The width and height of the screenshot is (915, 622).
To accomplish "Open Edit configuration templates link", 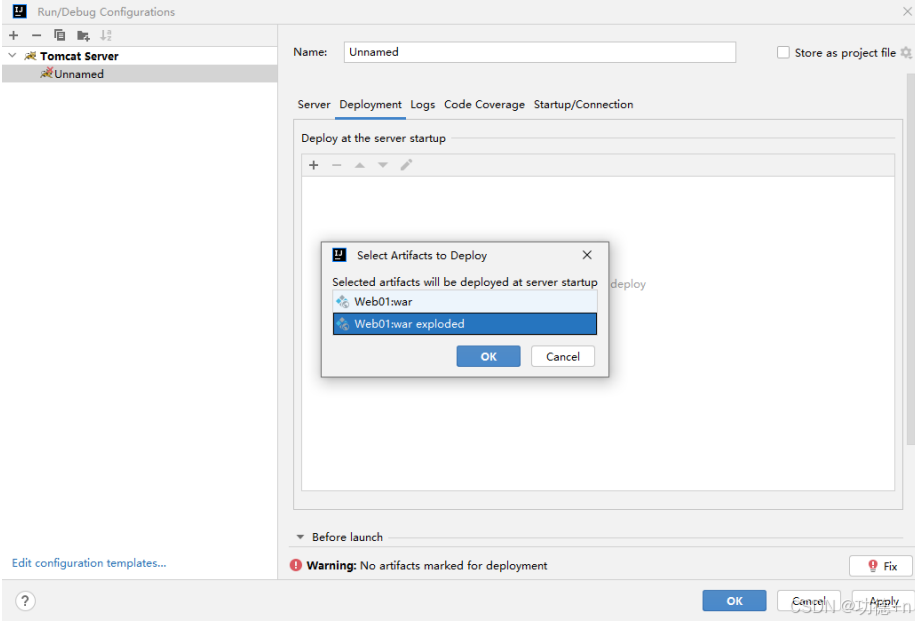I will click(89, 563).
